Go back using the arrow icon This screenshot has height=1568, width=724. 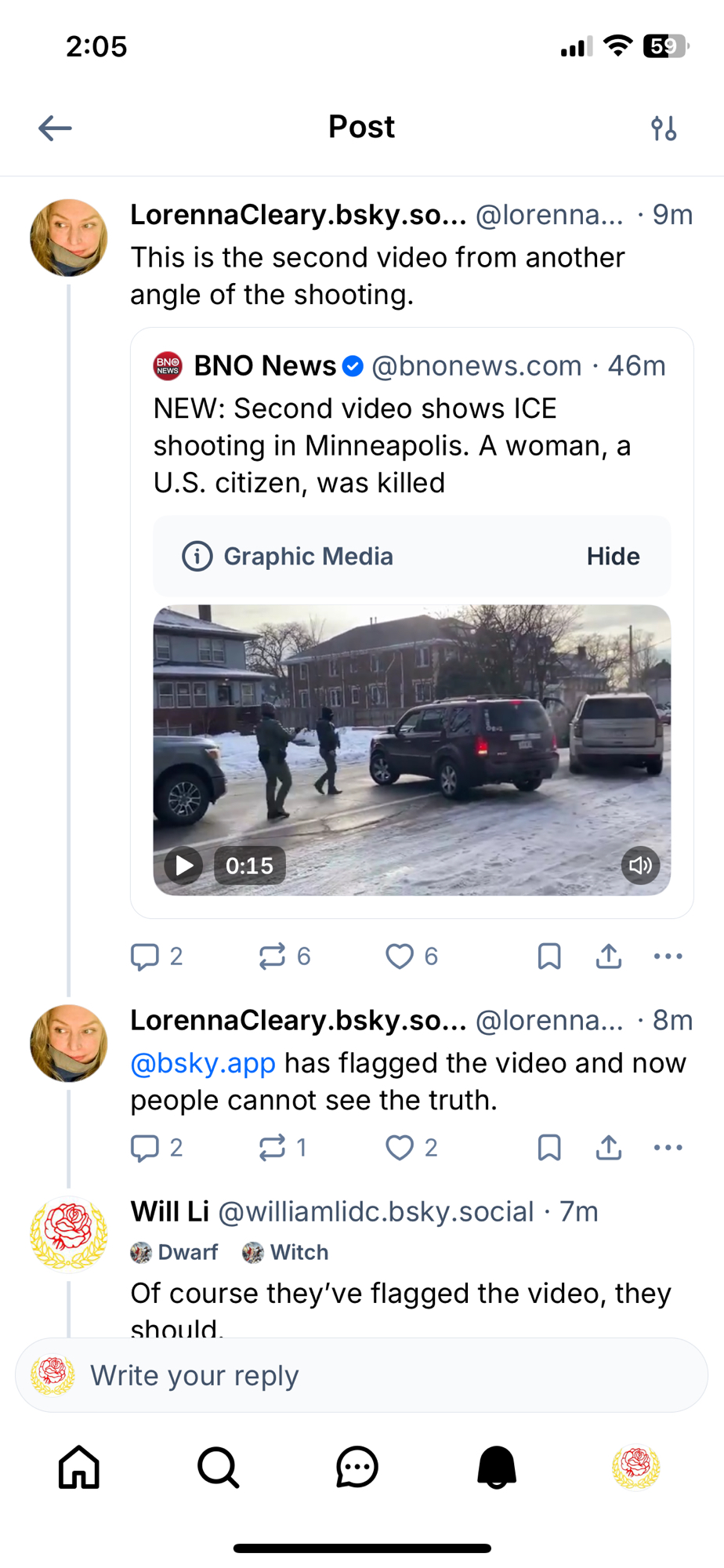[55, 128]
